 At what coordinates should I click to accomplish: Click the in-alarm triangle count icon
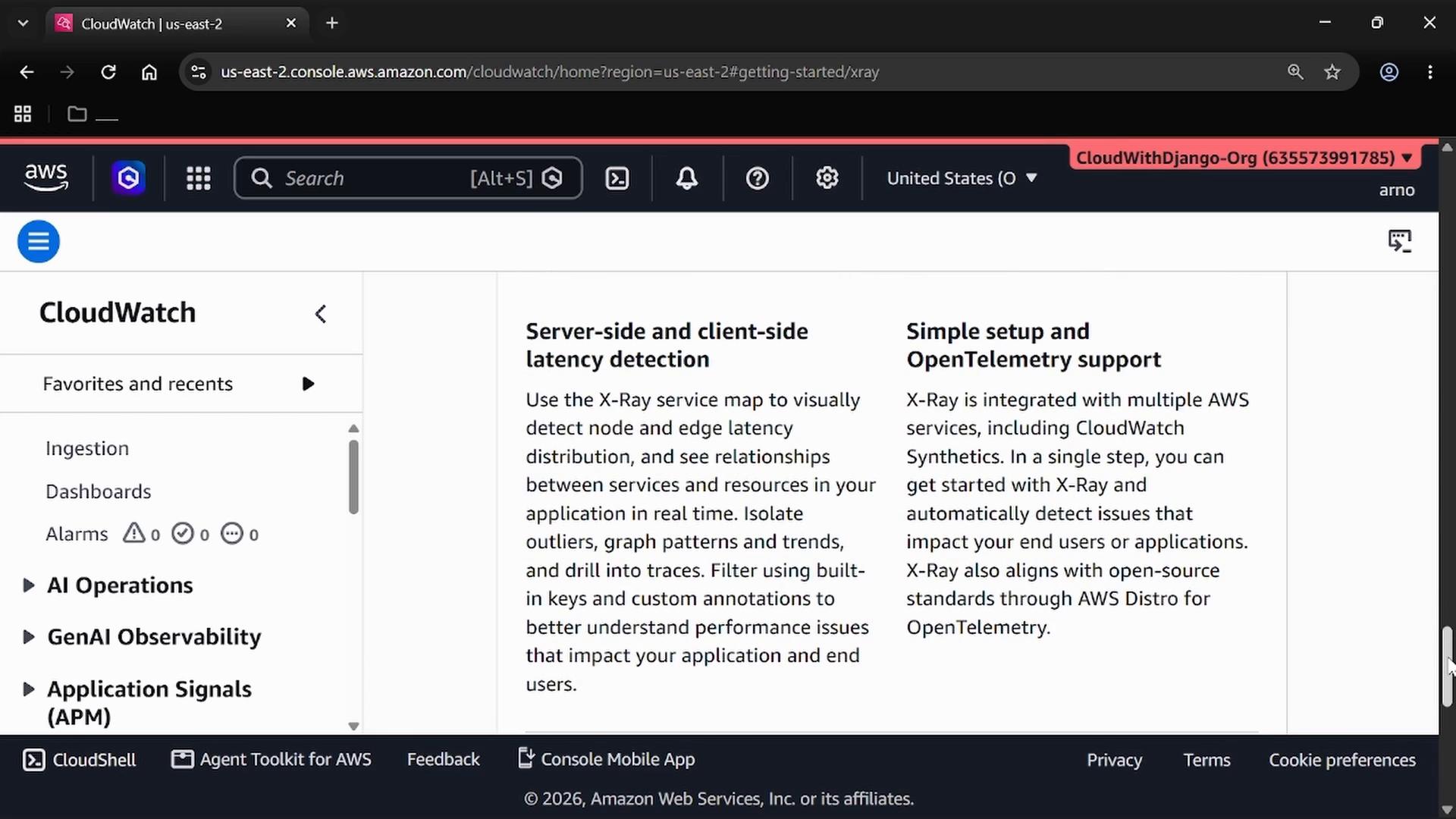click(x=134, y=533)
